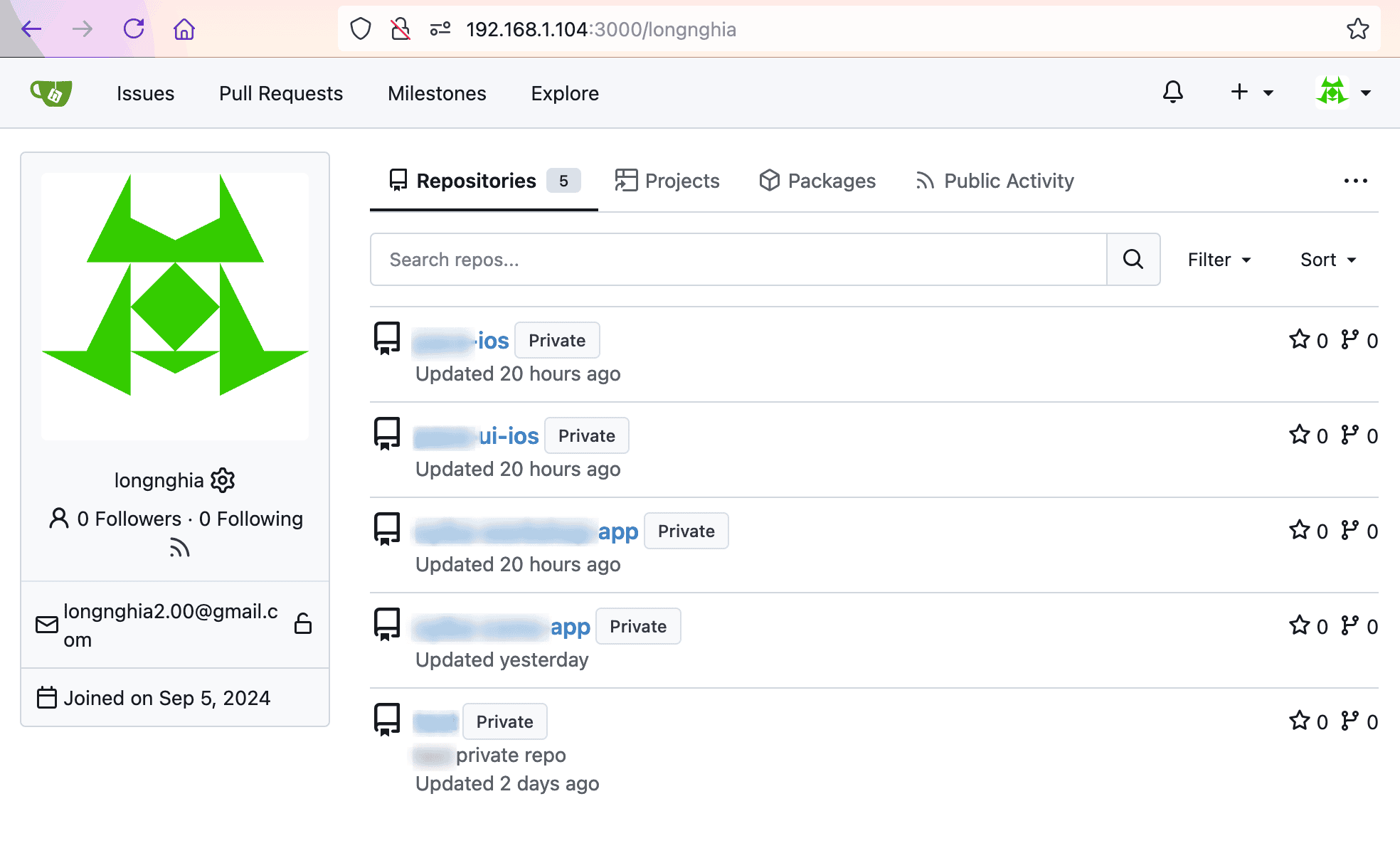Click the unlocked padlock email visibility icon
Viewport: 1400px width, 858px height.
[x=303, y=623]
